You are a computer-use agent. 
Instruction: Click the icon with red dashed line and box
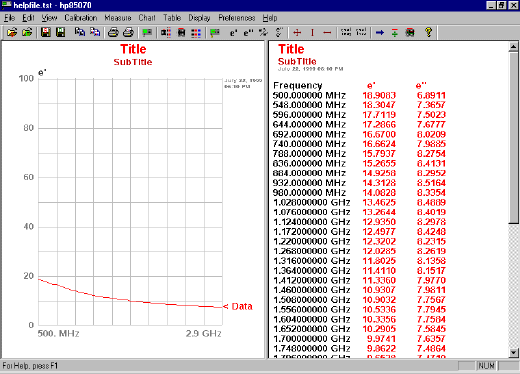coord(166,32)
